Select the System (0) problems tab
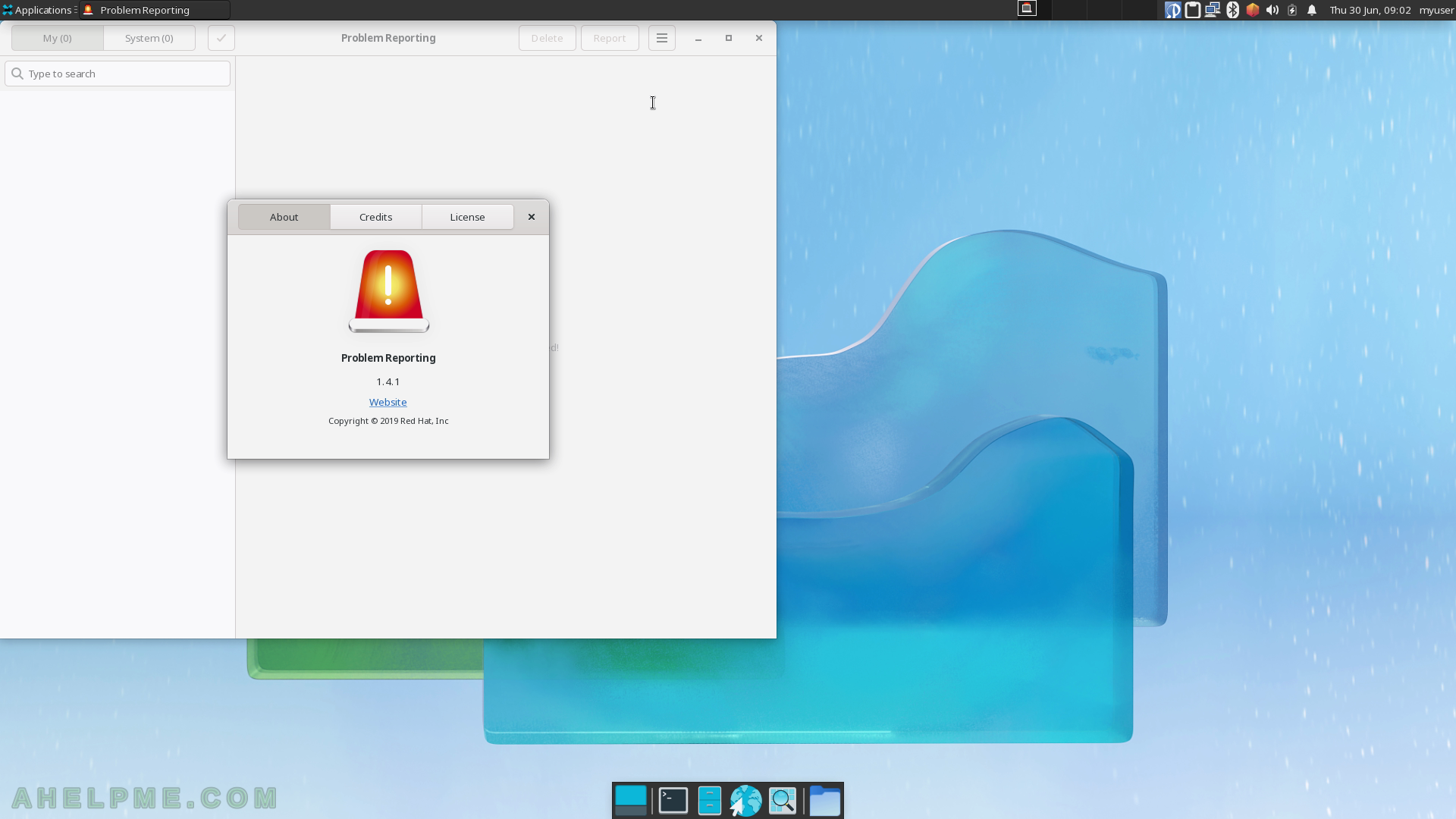 click(149, 38)
